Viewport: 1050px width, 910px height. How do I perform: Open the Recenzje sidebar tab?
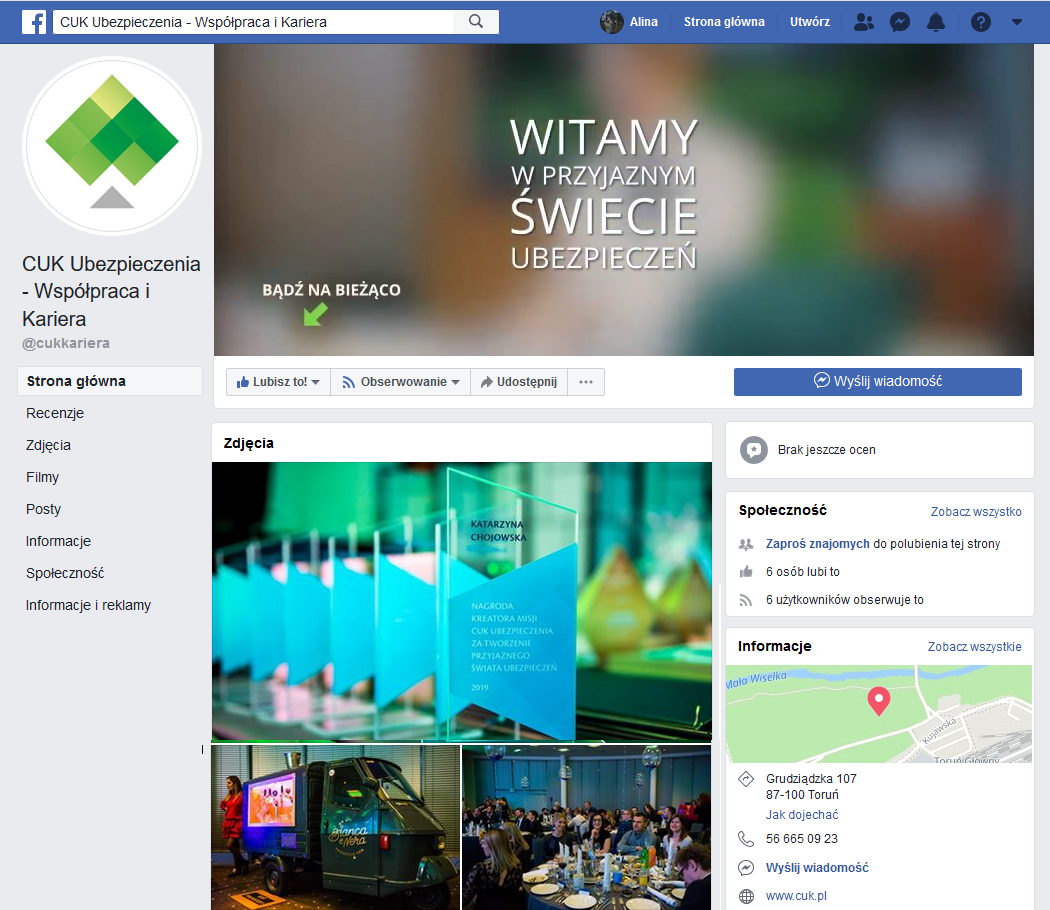click(55, 413)
